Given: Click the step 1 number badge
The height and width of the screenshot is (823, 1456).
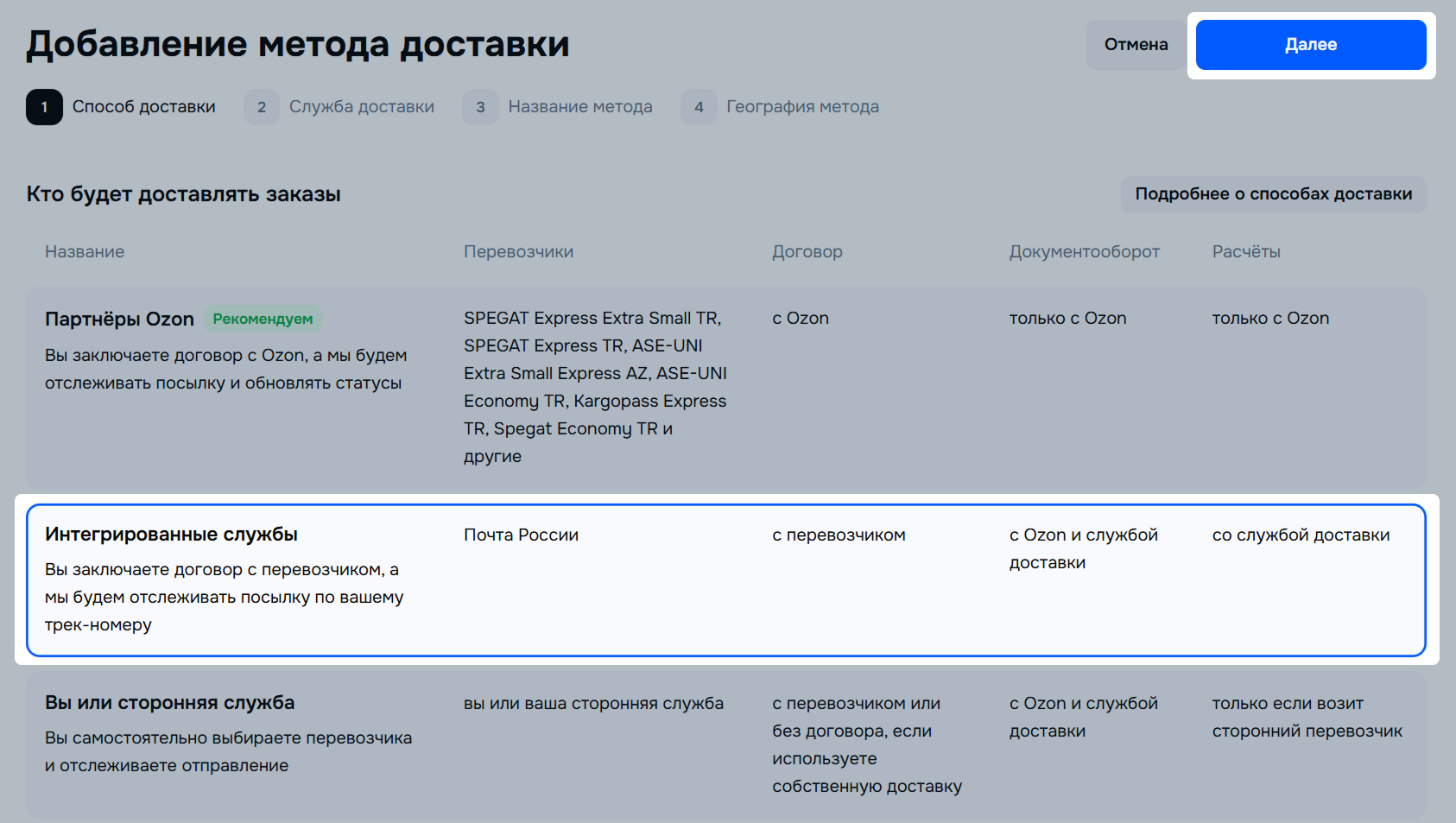Looking at the screenshot, I should click(x=44, y=107).
